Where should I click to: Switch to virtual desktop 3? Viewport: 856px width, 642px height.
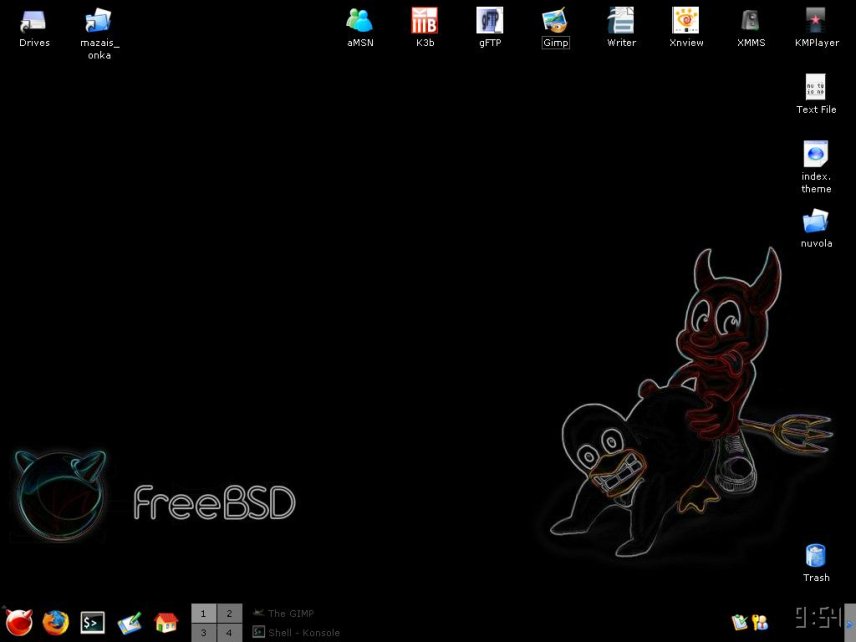click(x=204, y=633)
